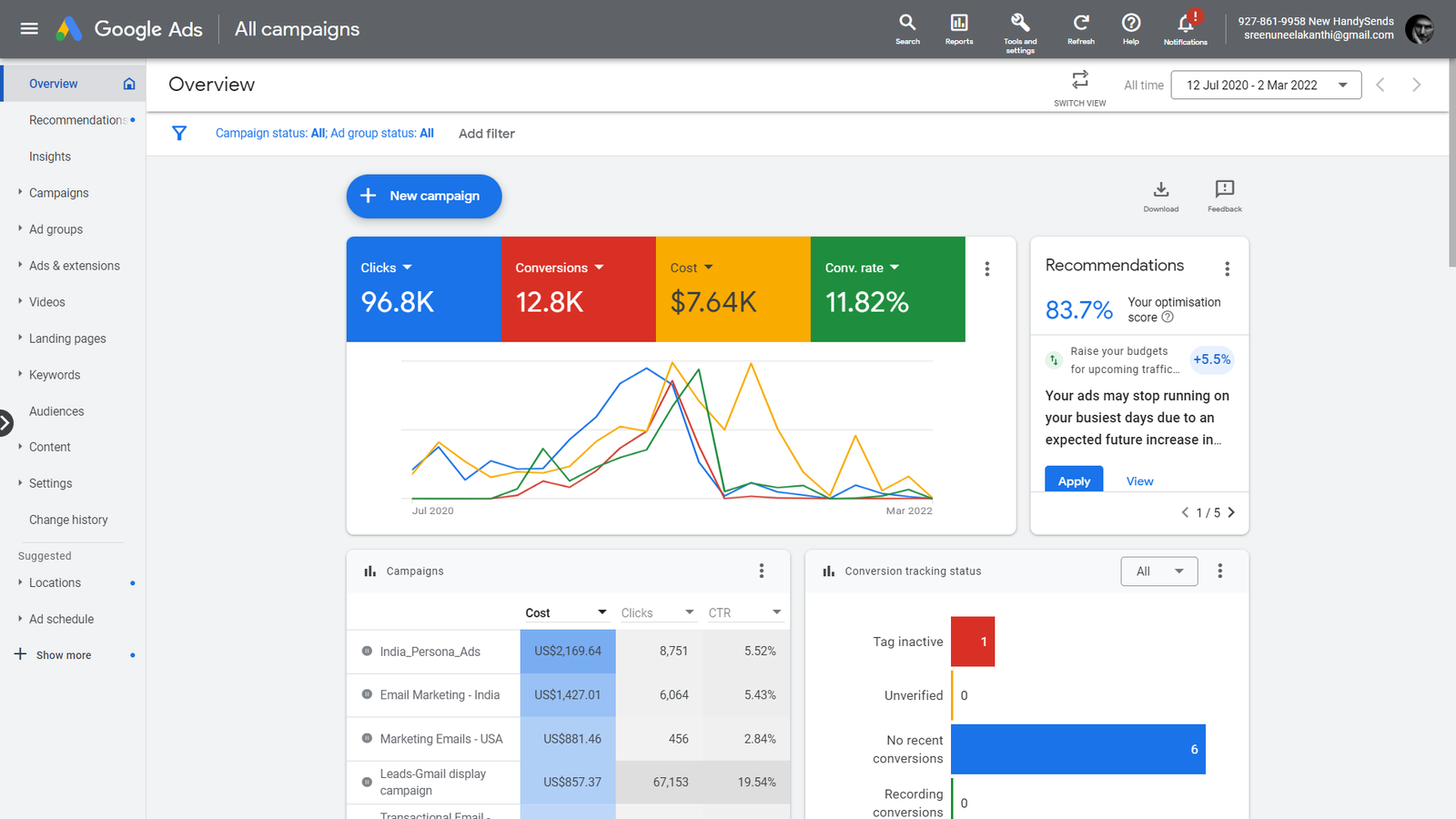Click the New campaign button

(424, 197)
